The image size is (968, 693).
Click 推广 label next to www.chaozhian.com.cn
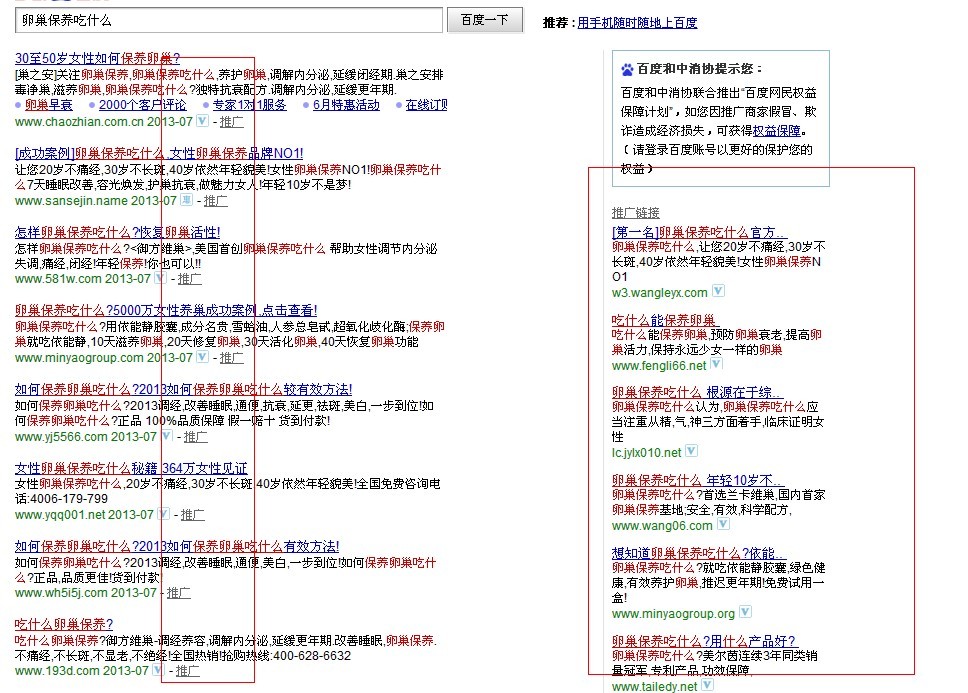(x=232, y=122)
